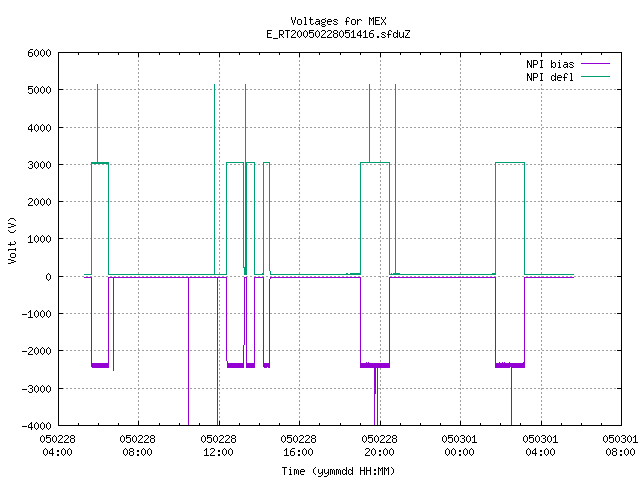Click the 1000 y-axis tick label
640x480 pixels.
click(x=39, y=239)
